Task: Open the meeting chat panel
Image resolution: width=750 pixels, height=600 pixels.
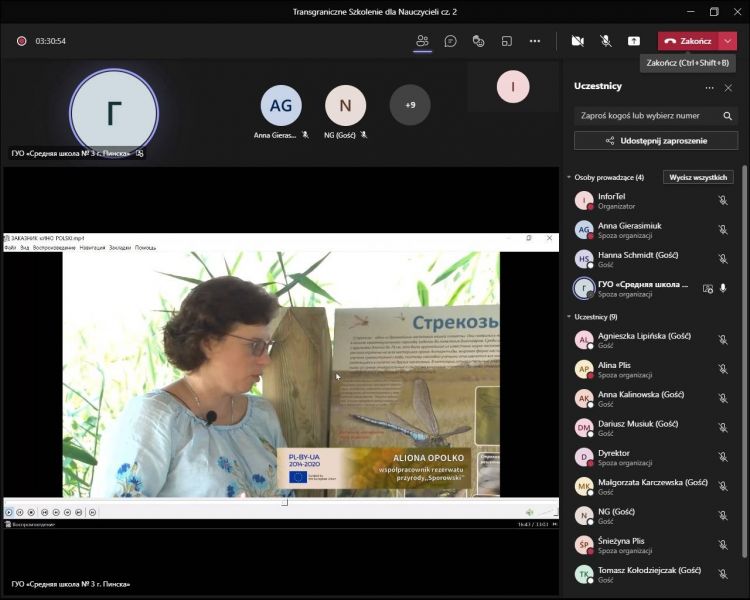Action: tap(451, 41)
